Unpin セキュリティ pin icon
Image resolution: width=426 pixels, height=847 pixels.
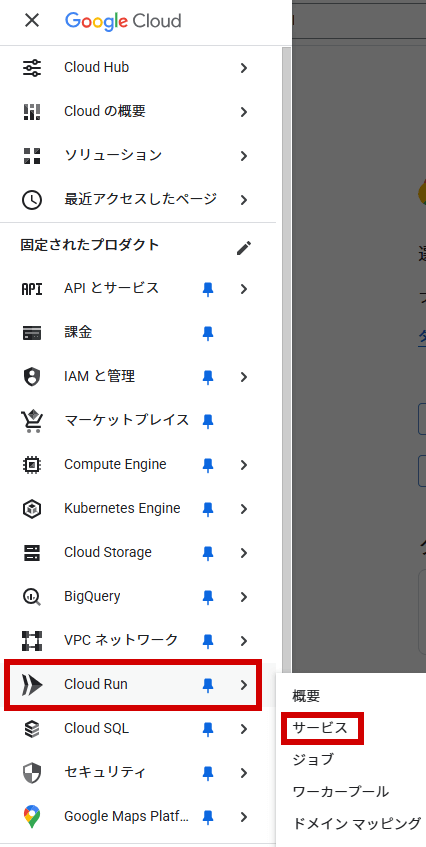(x=208, y=773)
